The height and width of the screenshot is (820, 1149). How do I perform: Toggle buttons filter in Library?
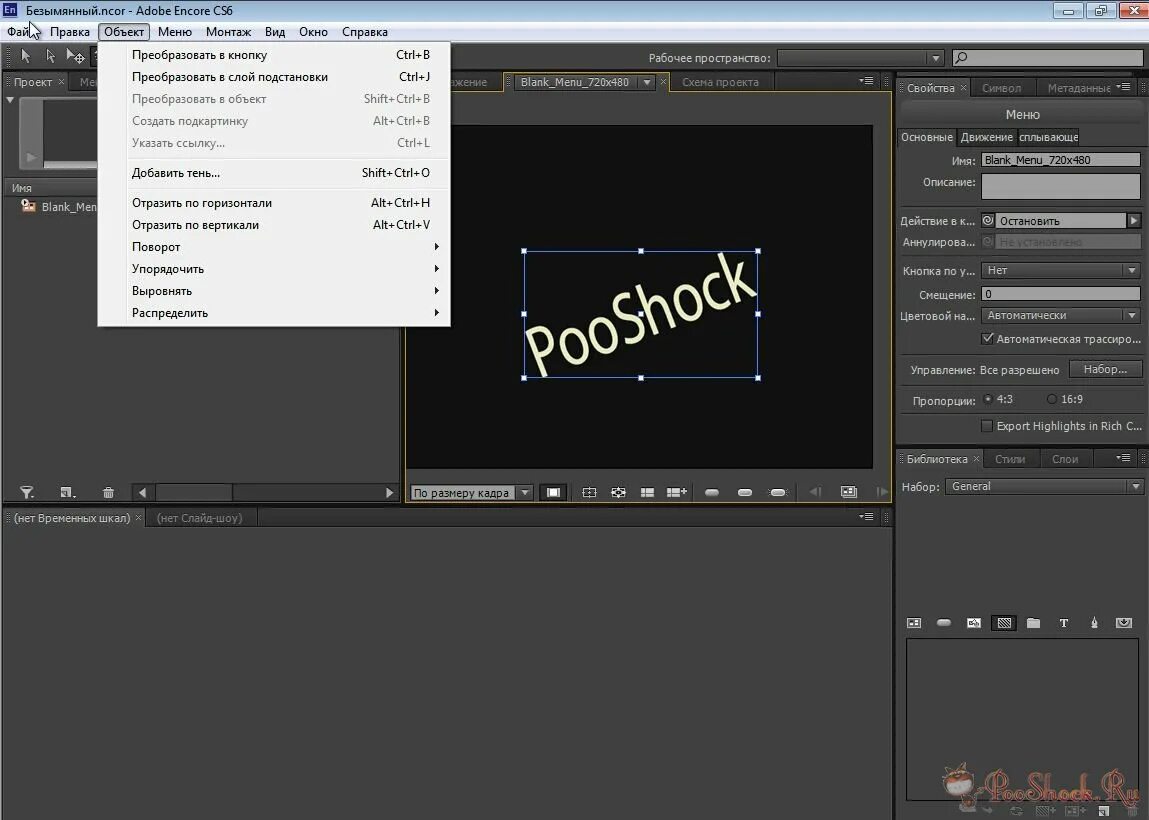point(944,623)
